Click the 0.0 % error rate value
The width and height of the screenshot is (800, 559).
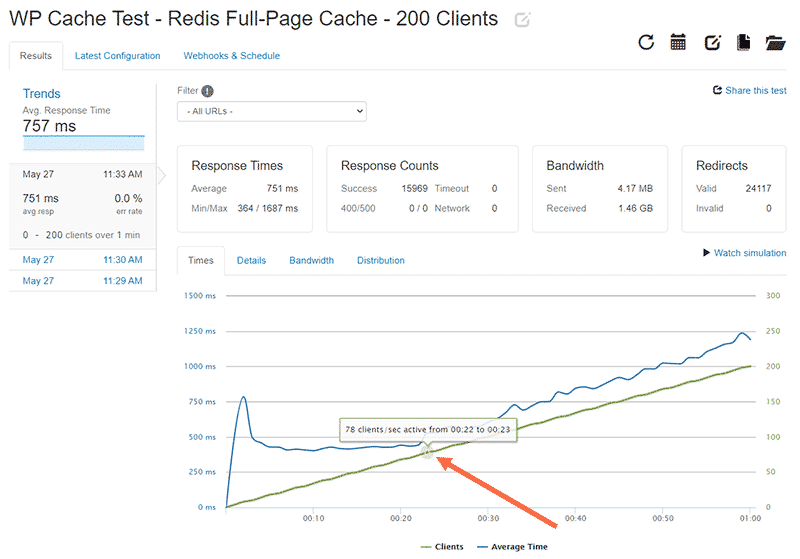click(x=128, y=198)
